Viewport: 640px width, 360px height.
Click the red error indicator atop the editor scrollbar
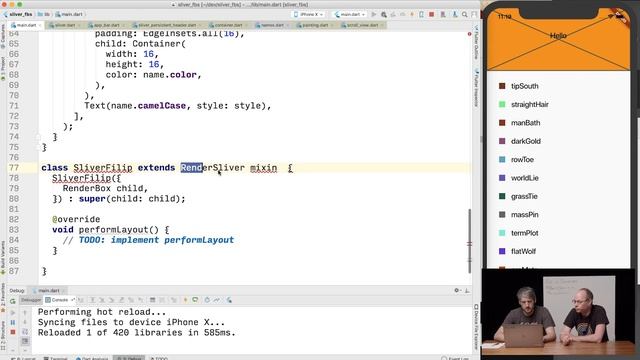point(469,34)
